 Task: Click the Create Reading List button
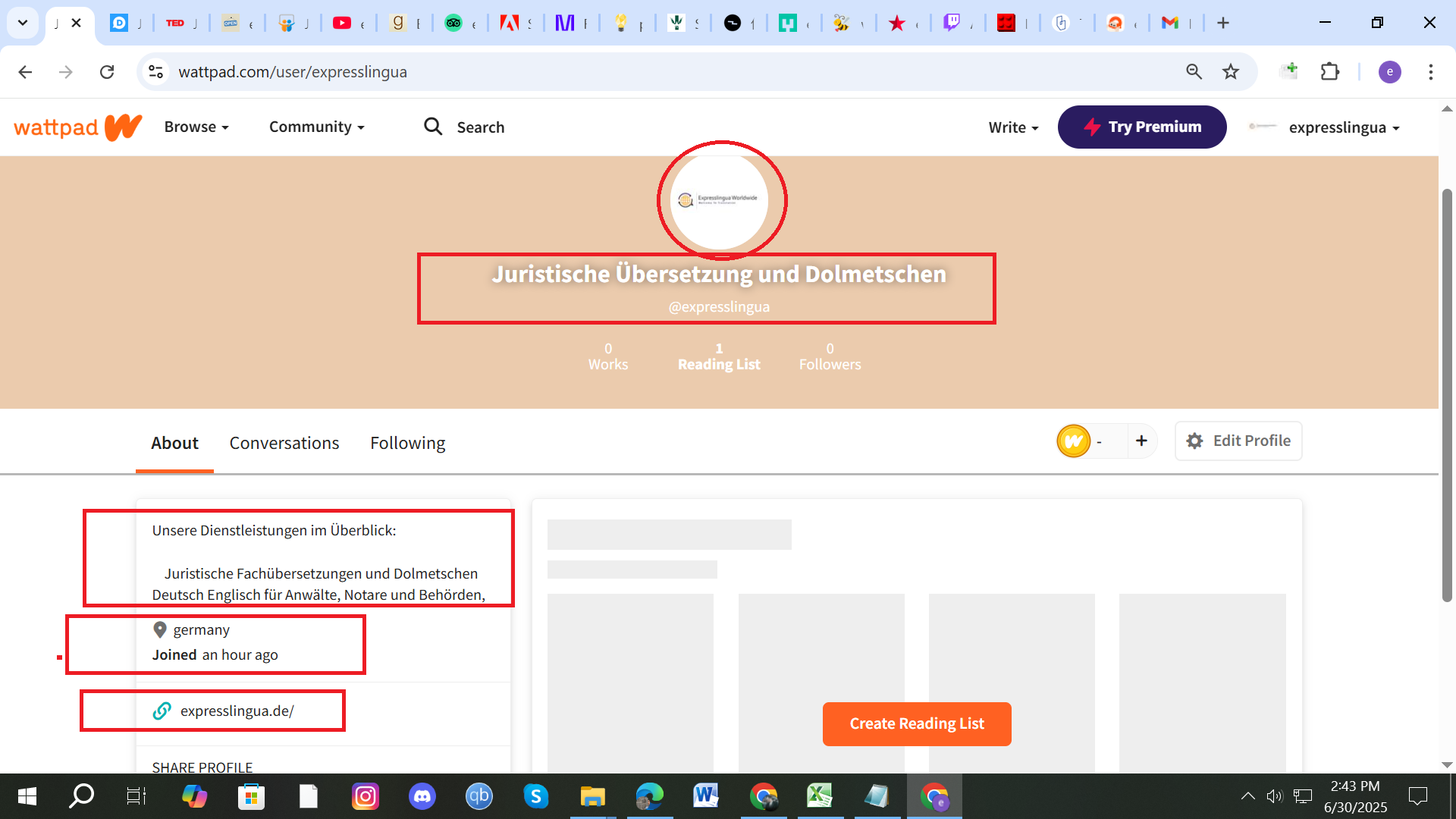pyautogui.click(x=917, y=723)
